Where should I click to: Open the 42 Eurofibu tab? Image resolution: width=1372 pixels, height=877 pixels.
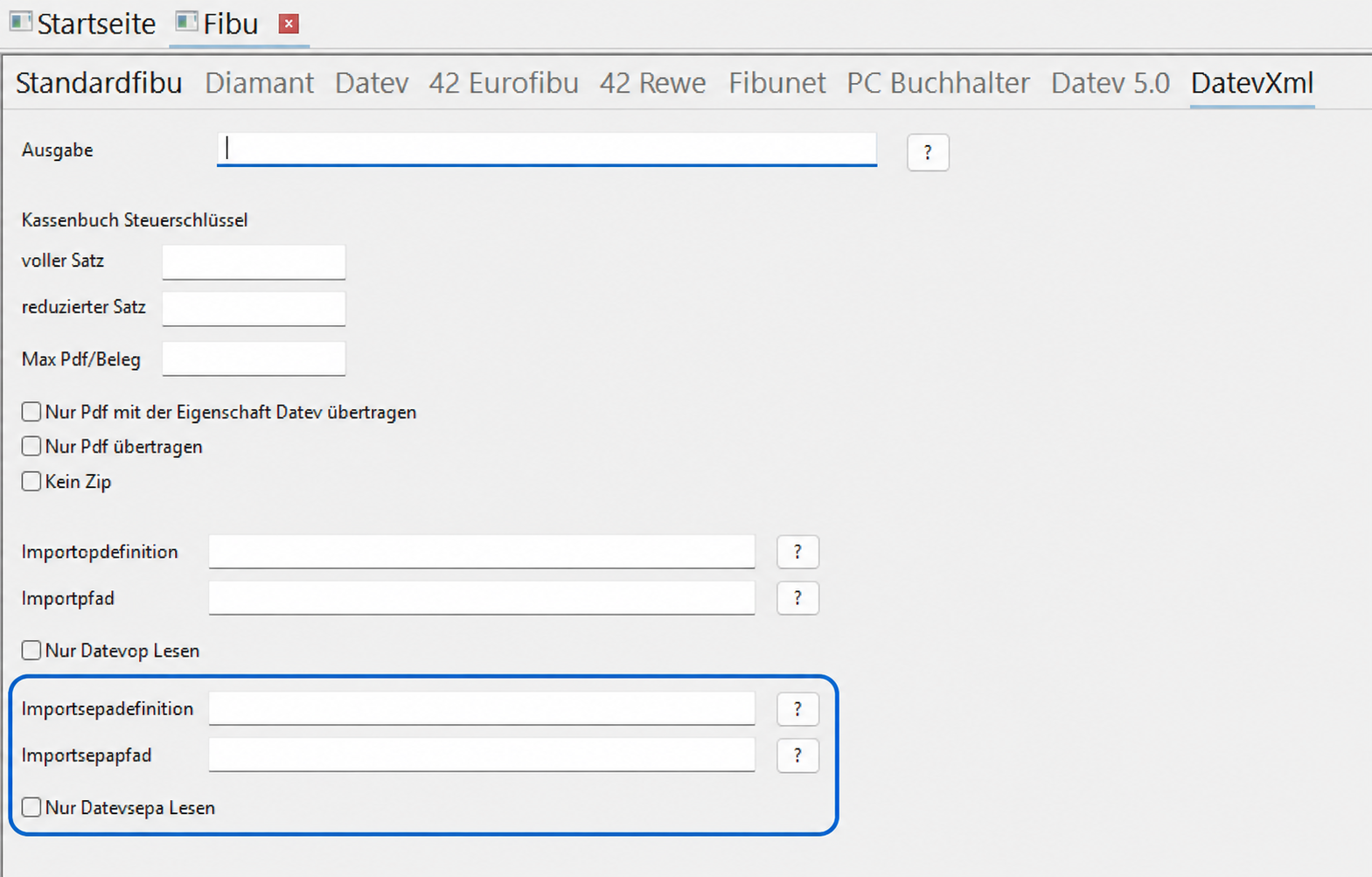point(504,83)
